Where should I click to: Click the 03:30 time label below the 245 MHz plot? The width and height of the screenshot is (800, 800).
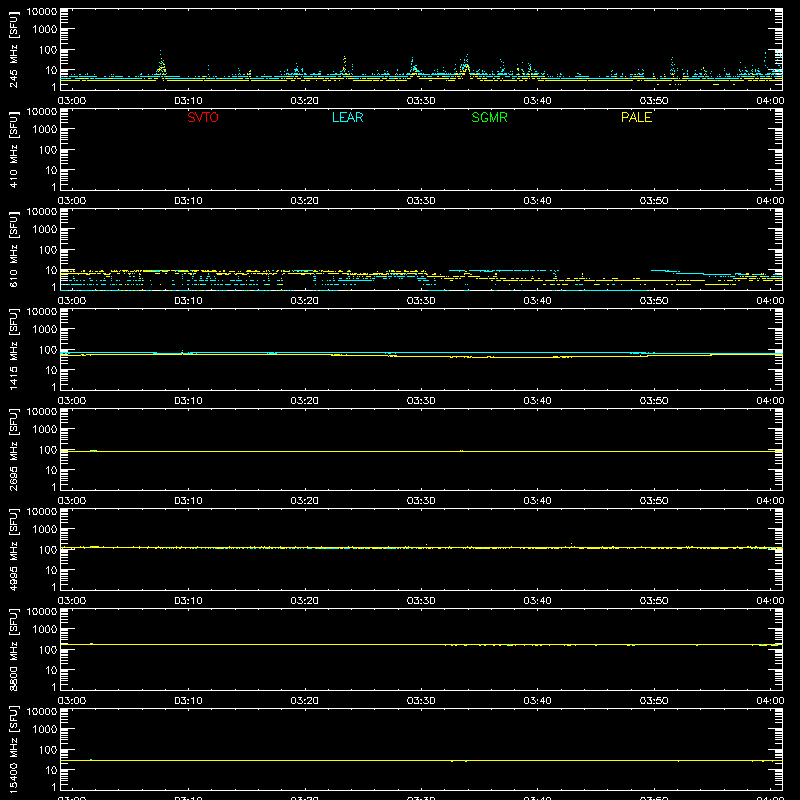421,101
